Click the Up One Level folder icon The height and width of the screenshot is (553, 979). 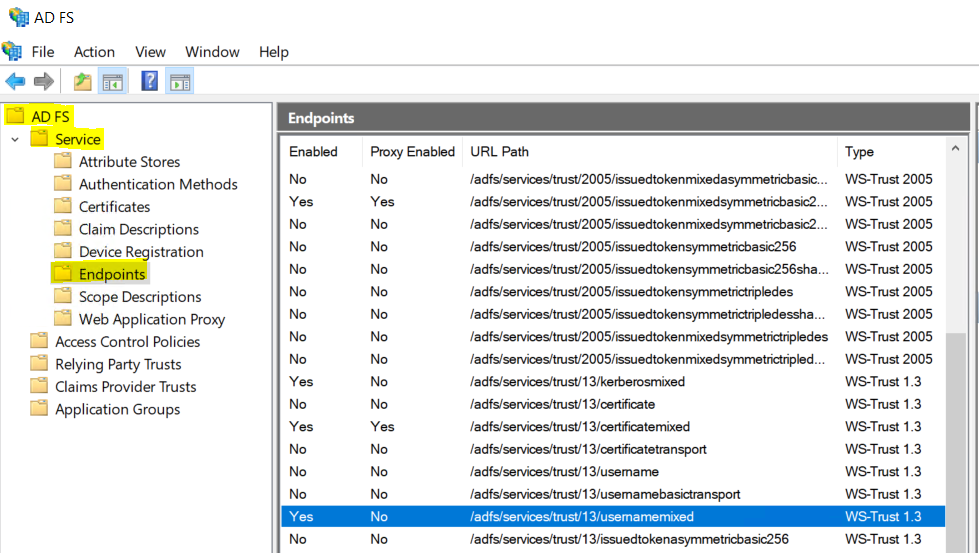(x=82, y=81)
